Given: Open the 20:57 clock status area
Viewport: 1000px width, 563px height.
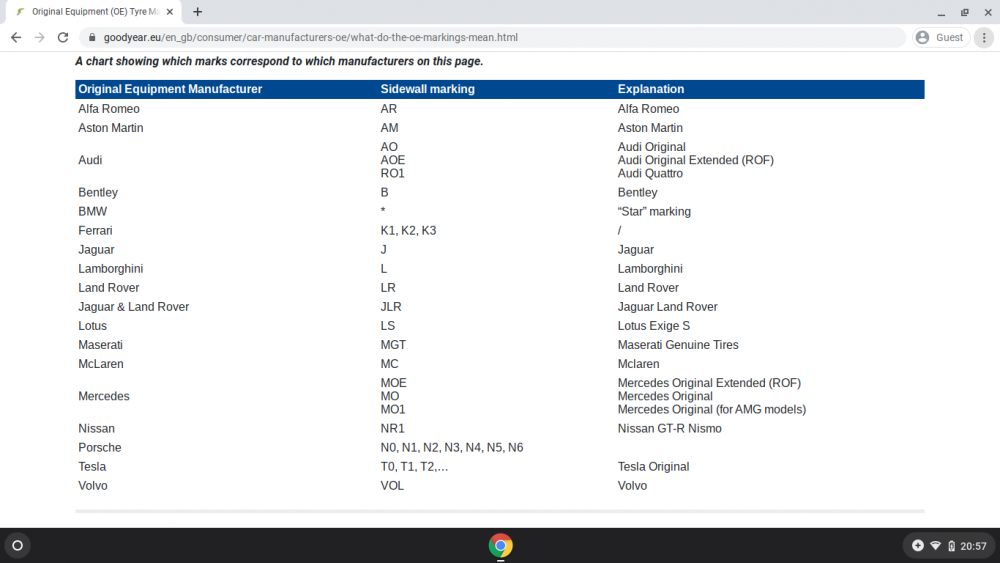Looking at the screenshot, I should tap(973, 546).
